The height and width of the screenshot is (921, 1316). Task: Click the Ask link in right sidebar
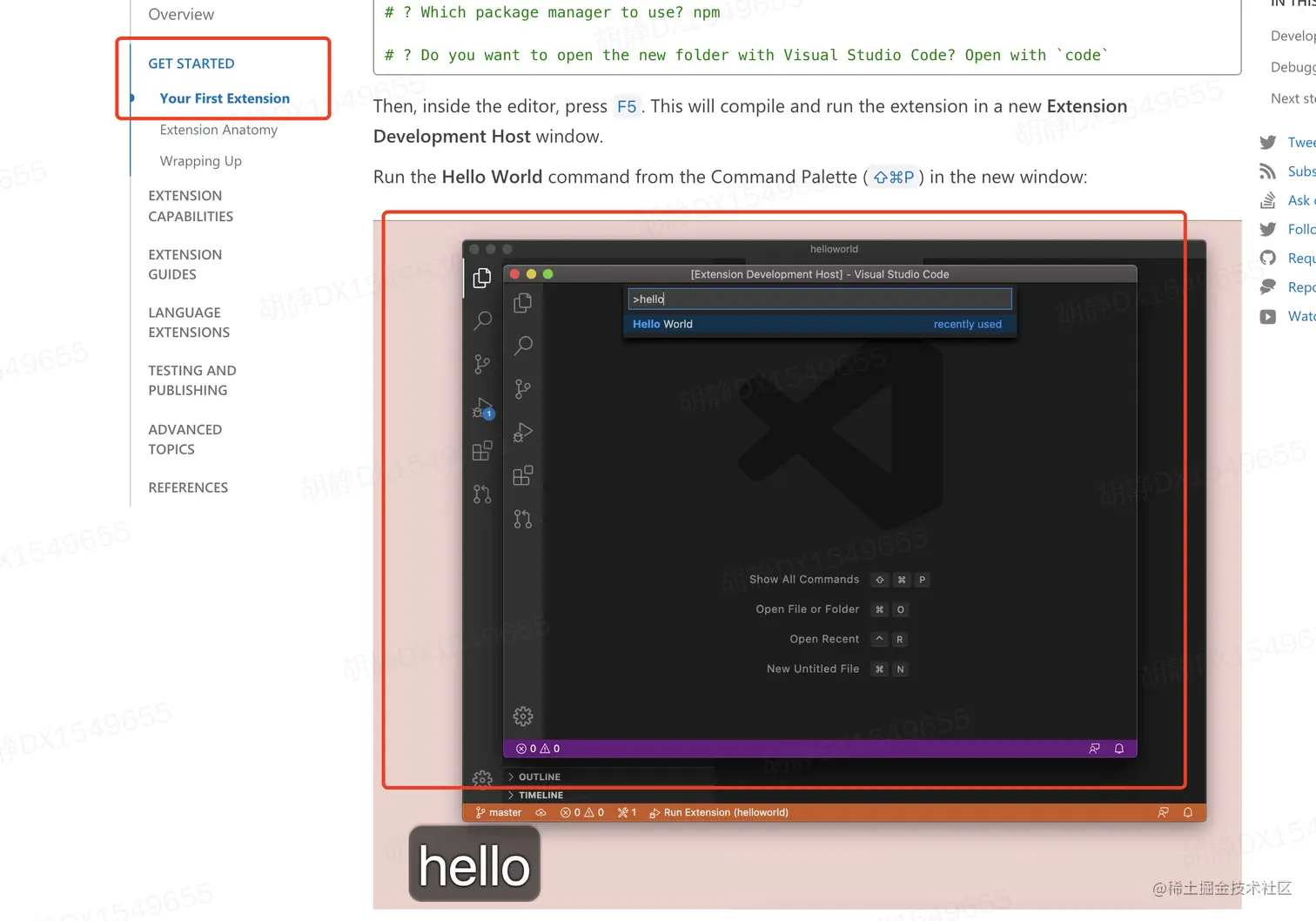pyautogui.click(x=1301, y=200)
